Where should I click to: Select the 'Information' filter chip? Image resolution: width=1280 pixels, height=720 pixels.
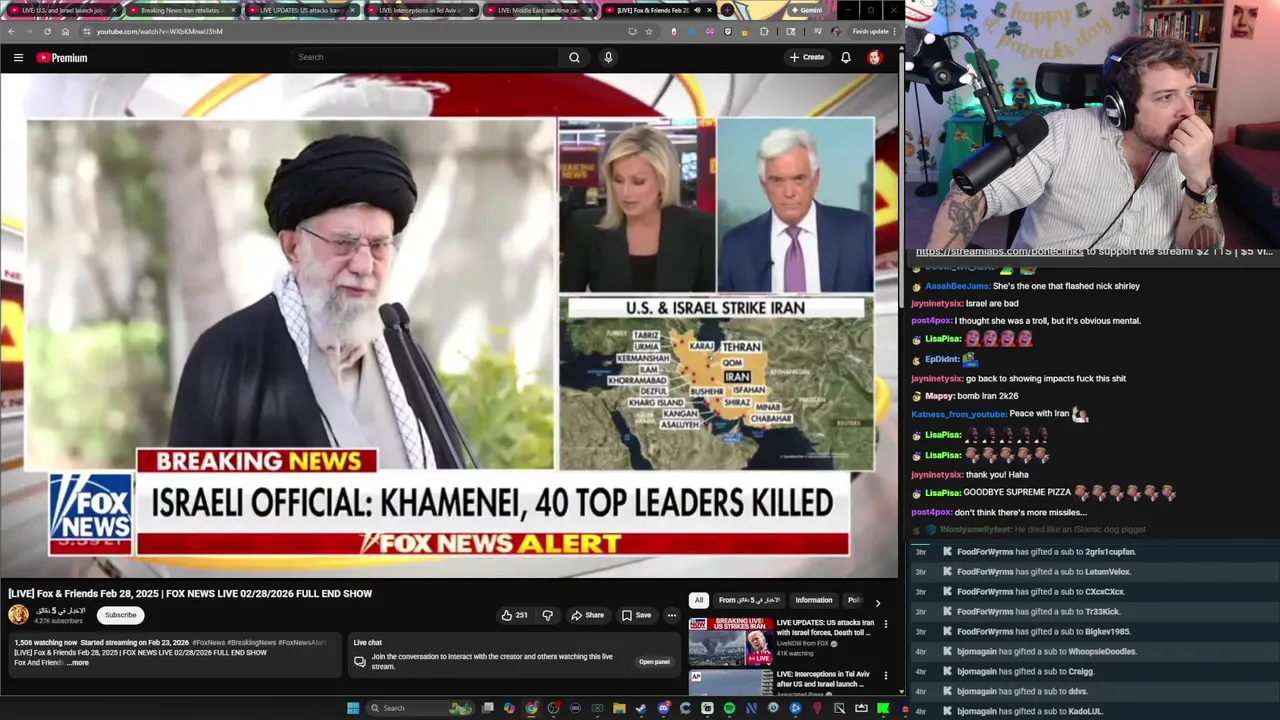(813, 600)
